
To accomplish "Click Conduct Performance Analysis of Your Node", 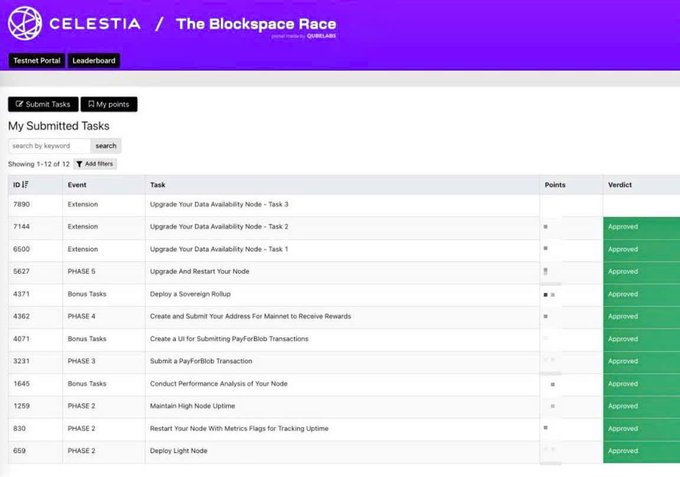I will pyautogui.click(x=219, y=384).
